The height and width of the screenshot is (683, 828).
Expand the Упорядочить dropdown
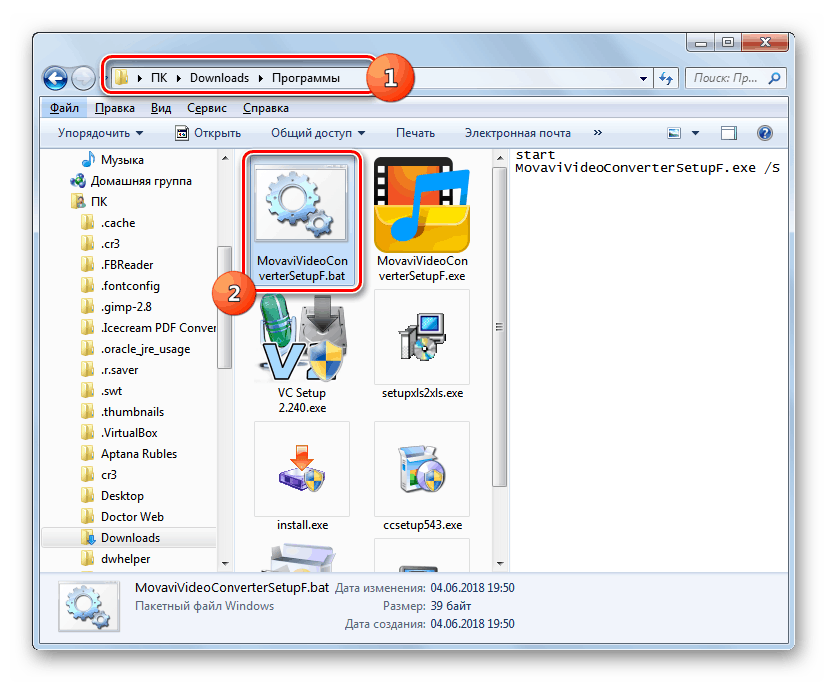point(100,133)
